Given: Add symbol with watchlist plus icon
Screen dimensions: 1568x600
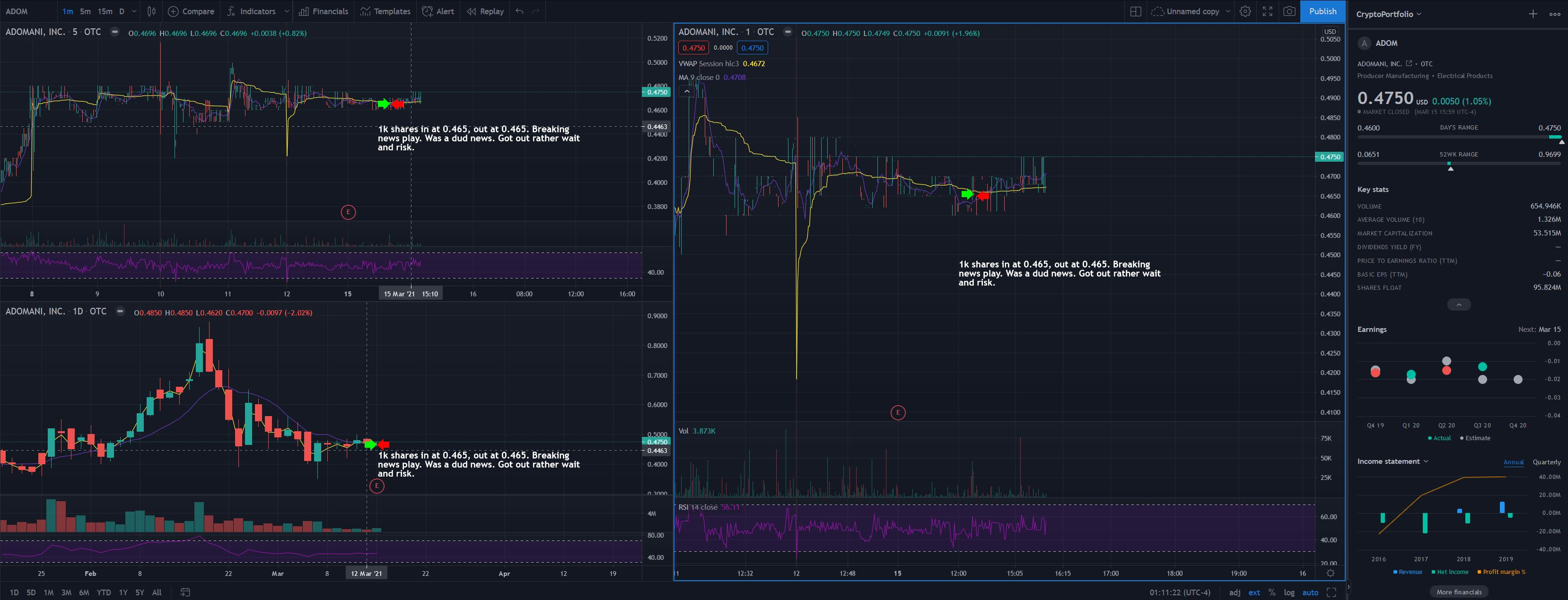Looking at the screenshot, I should click(x=1533, y=14).
